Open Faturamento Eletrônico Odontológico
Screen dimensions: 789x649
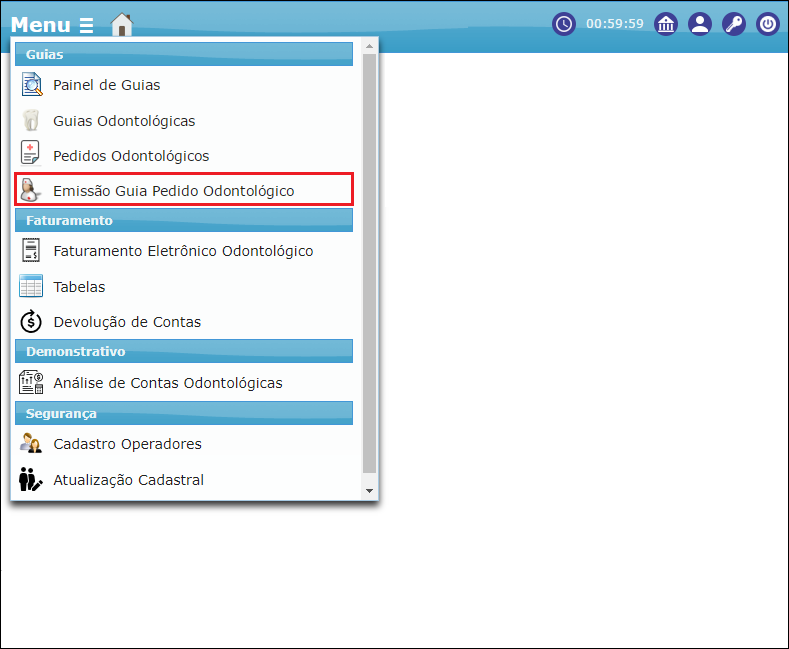(x=183, y=251)
